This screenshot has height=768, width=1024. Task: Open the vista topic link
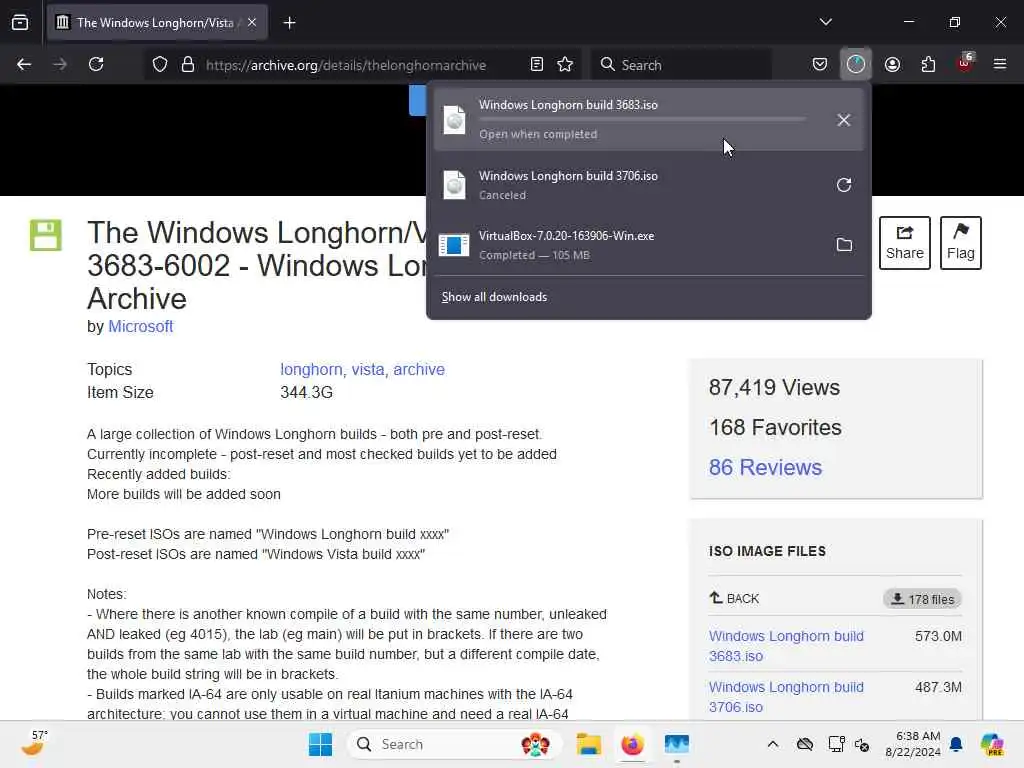368,370
